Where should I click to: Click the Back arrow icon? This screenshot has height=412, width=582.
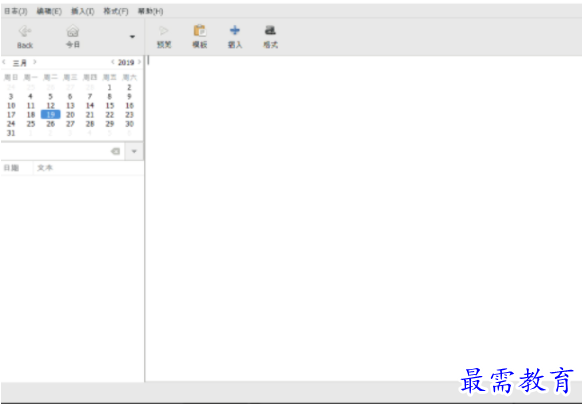[25, 31]
